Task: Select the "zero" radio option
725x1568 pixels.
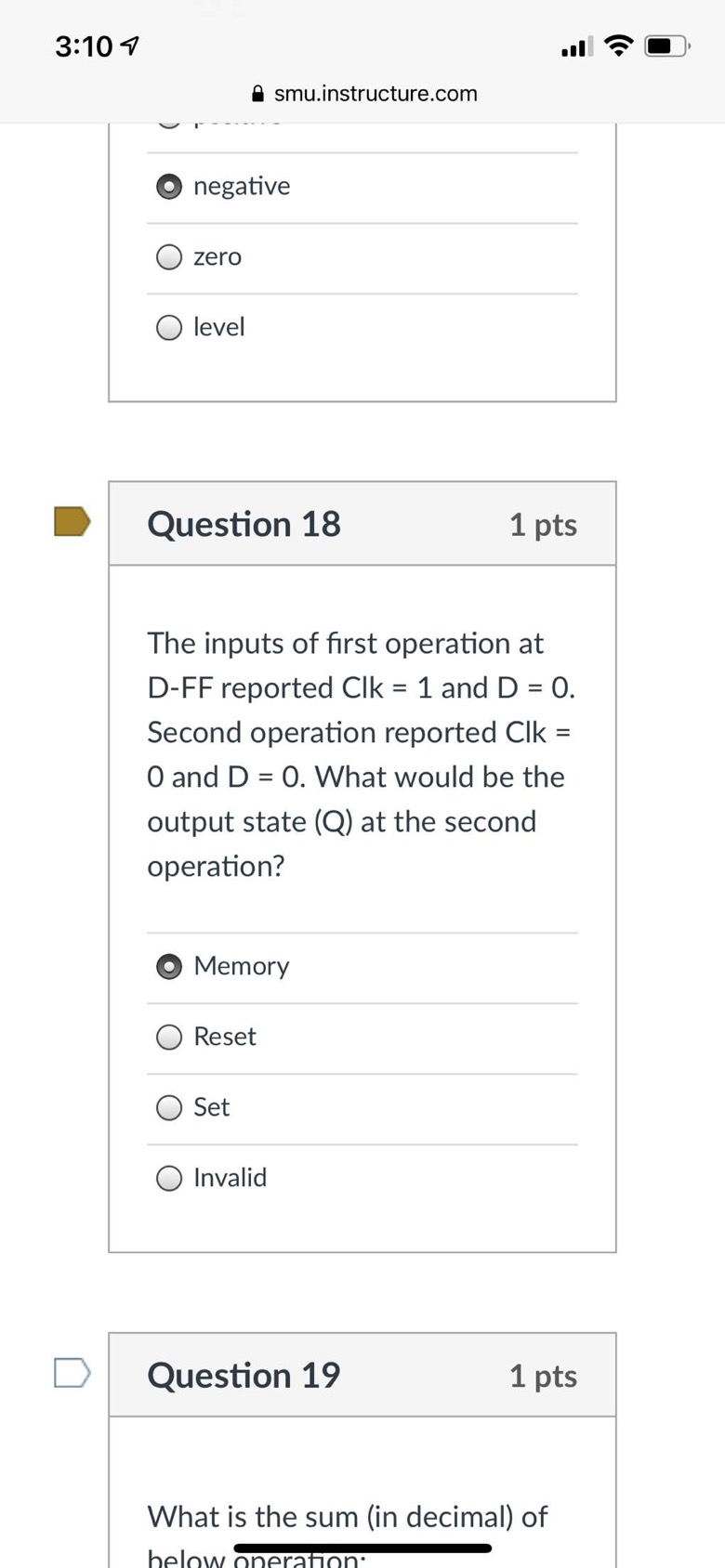Action: coord(169,257)
